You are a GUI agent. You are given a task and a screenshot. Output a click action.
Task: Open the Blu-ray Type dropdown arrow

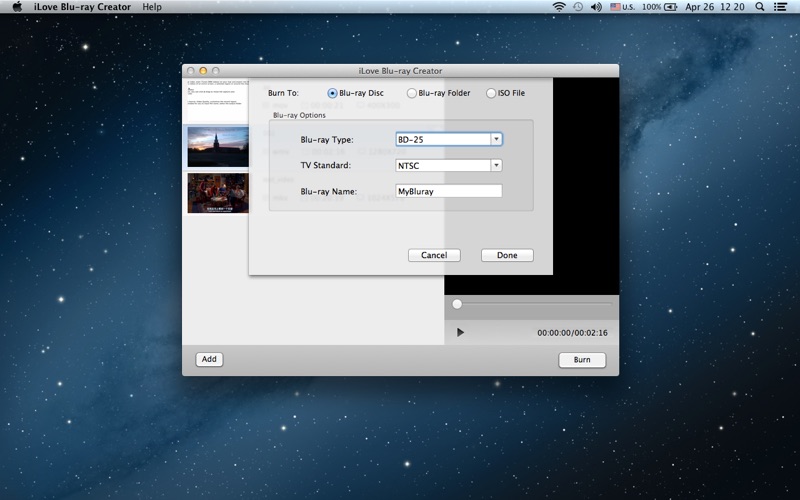(496, 139)
